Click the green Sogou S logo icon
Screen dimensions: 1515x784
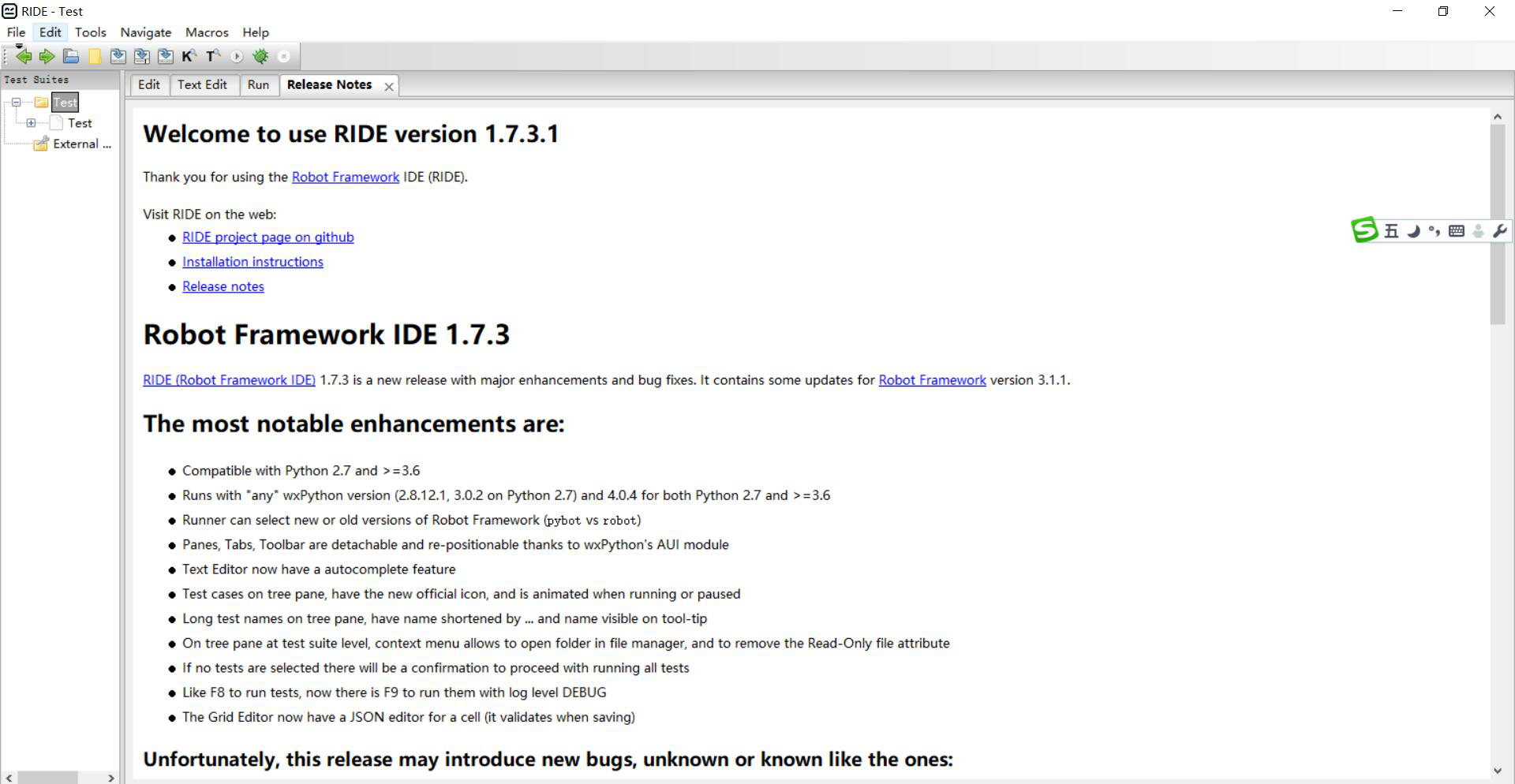1365,230
